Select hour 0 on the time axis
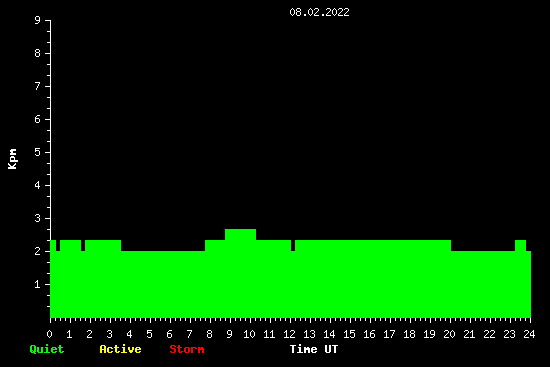Viewport: 550px width, 367px height. (x=49, y=334)
